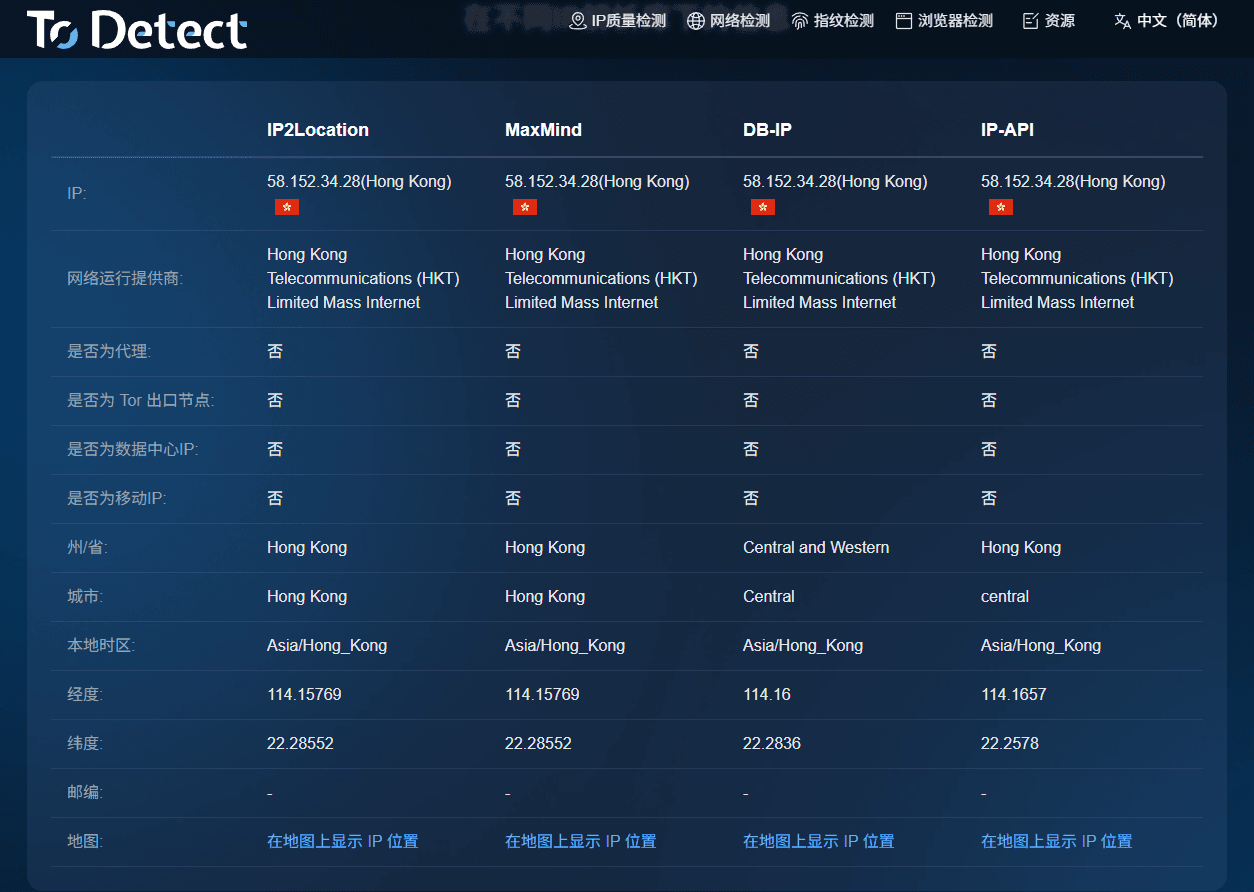The height and width of the screenshot is (892, 1254).
Task: Click the ToDetect logo
Action: point(137,30)
